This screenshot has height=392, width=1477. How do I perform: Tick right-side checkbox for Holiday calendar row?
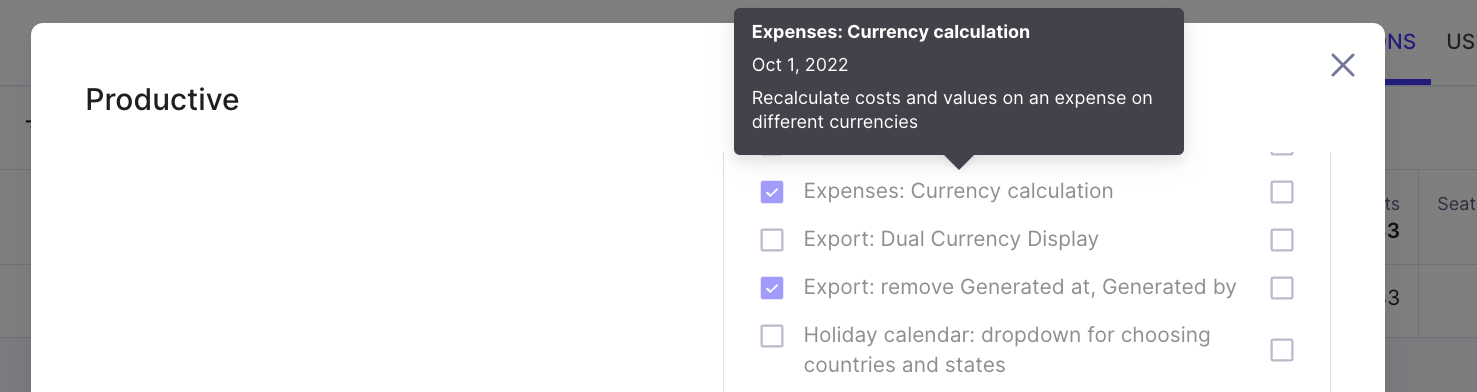pyautogui.click(x=1282, y=350)
